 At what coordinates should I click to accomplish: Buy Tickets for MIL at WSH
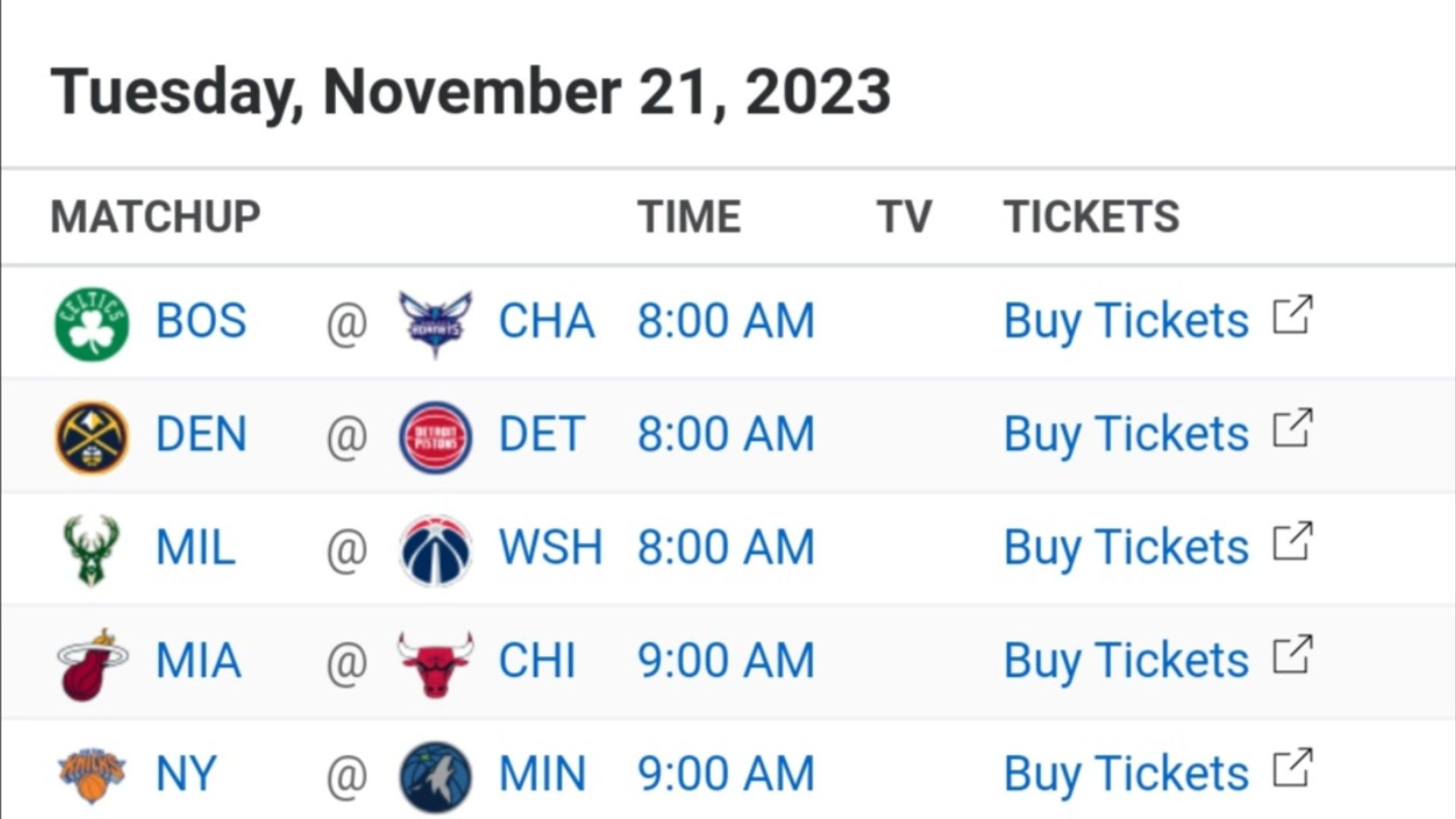[x=1126, y=548]
